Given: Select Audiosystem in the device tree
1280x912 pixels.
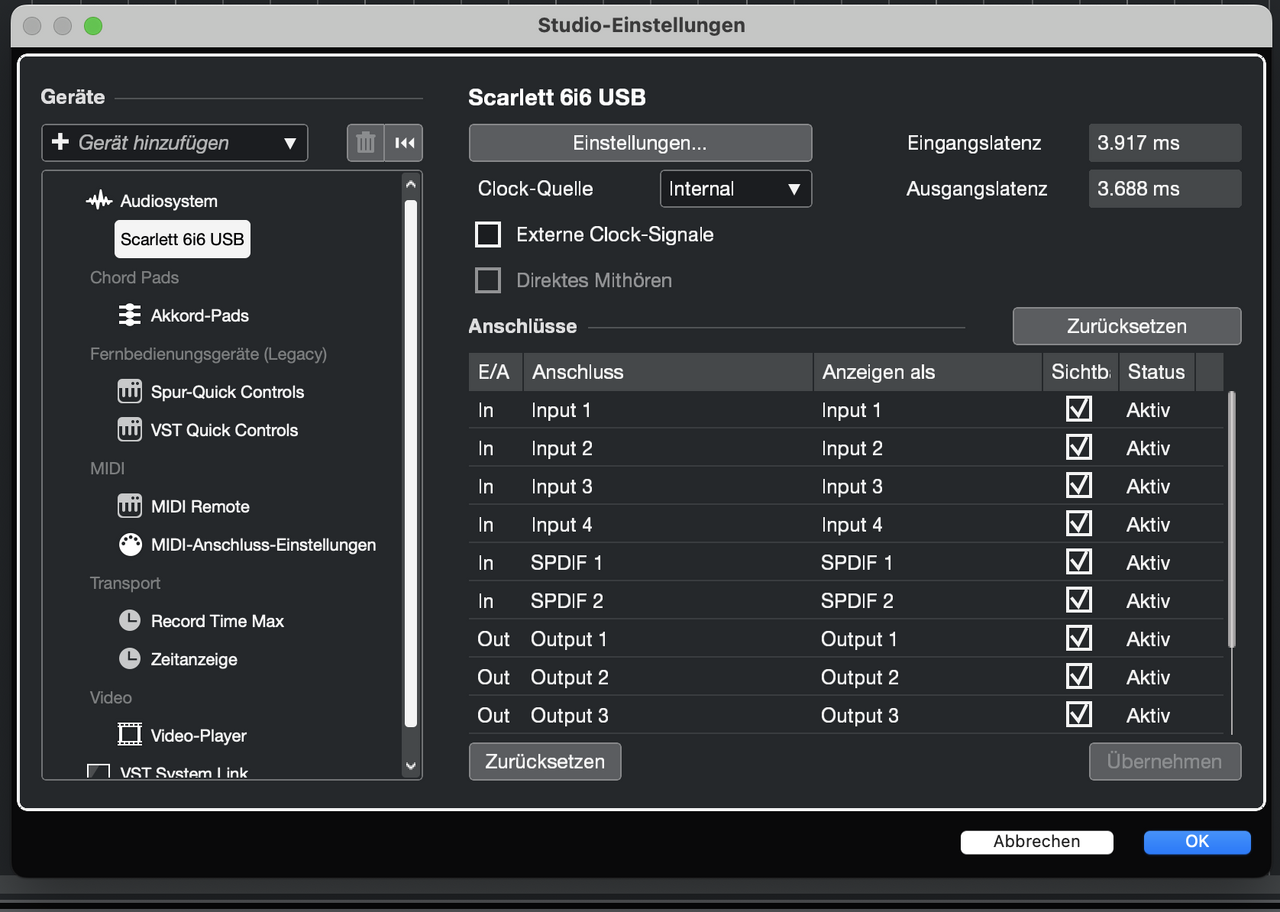Looking at the screenshot, I should [x=169, y=201].
